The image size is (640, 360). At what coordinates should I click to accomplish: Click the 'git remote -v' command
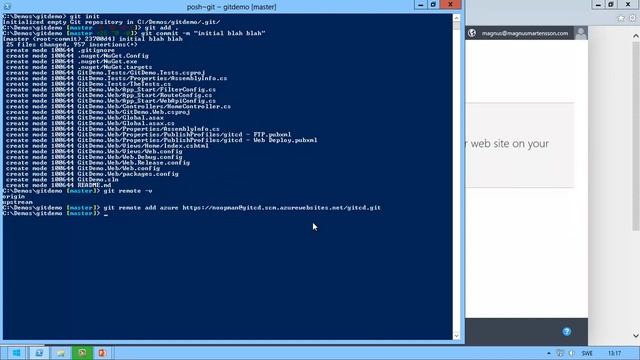128,191
